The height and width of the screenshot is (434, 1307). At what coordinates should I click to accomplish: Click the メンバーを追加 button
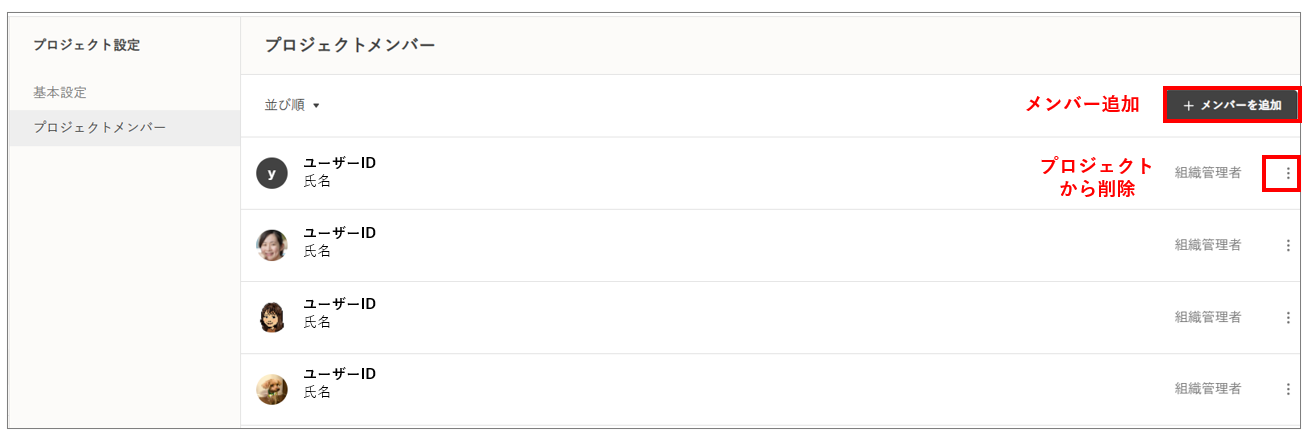(1231, 105)
